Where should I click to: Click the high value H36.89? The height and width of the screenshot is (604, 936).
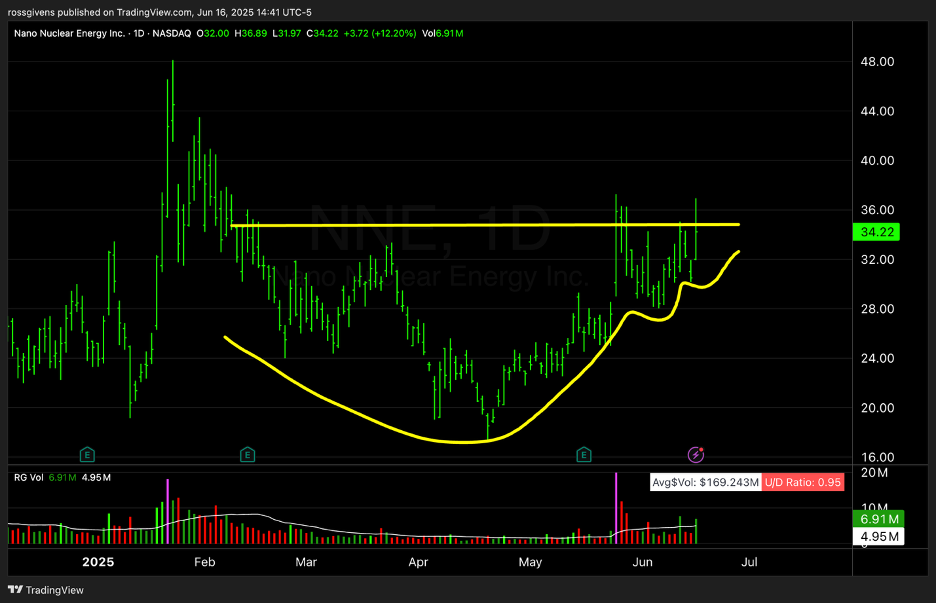tap(251, 33)
